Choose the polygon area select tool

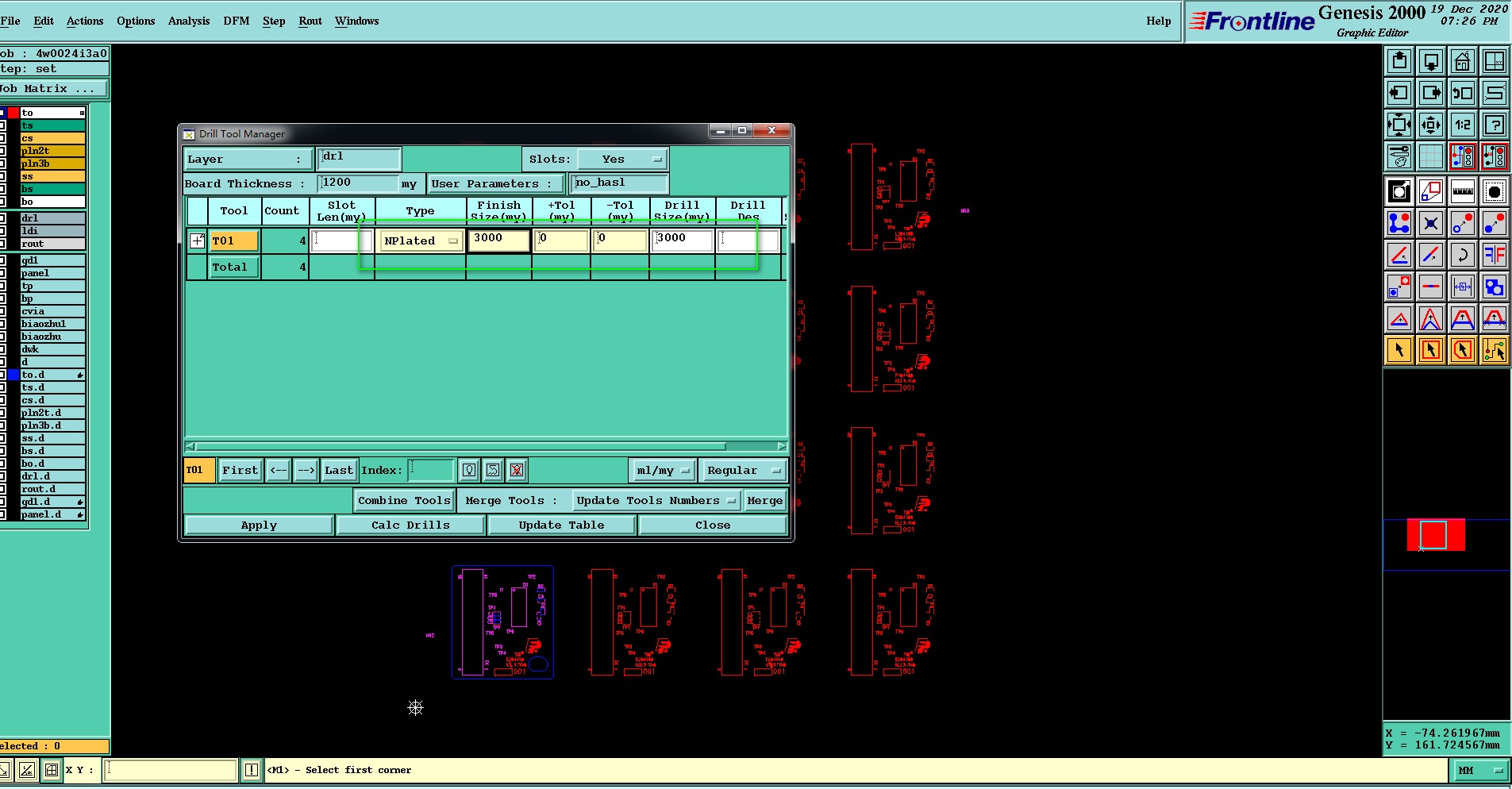pos(1462,350)
